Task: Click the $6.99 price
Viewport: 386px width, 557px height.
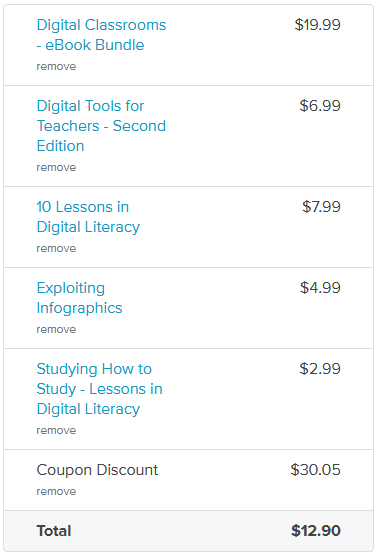Action: tap(320, 106)
